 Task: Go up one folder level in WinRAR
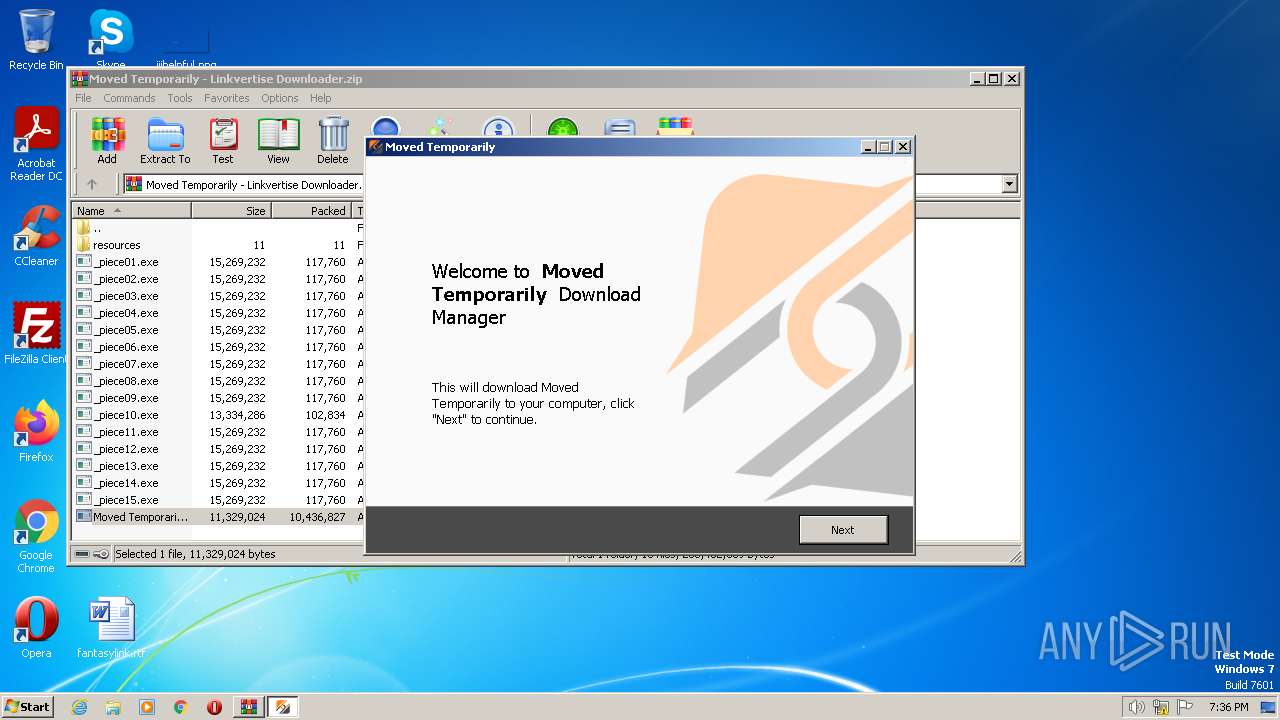(92, 184)
